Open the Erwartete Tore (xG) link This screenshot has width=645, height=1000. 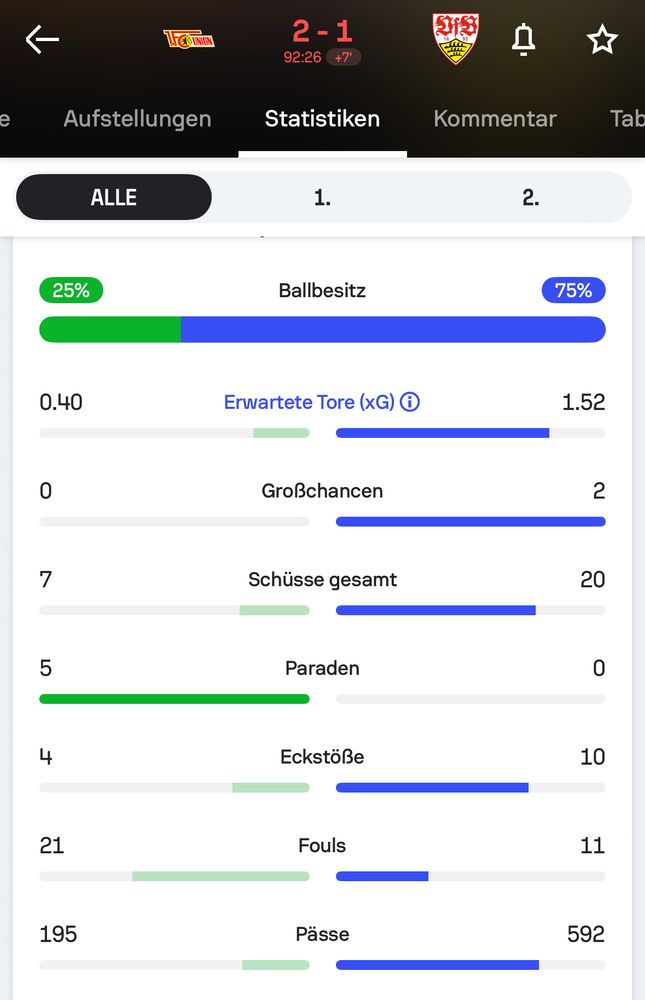pyautogui.click(x=309, y=402)
